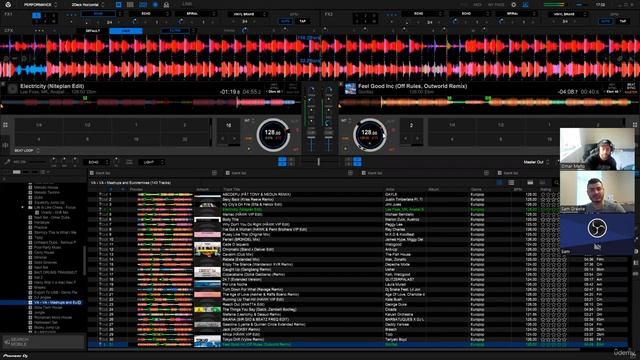Trigger deck 1 beat loop pad 32
Image resolution: width=640 pixels, height=360 pixels.
(185, 139)
